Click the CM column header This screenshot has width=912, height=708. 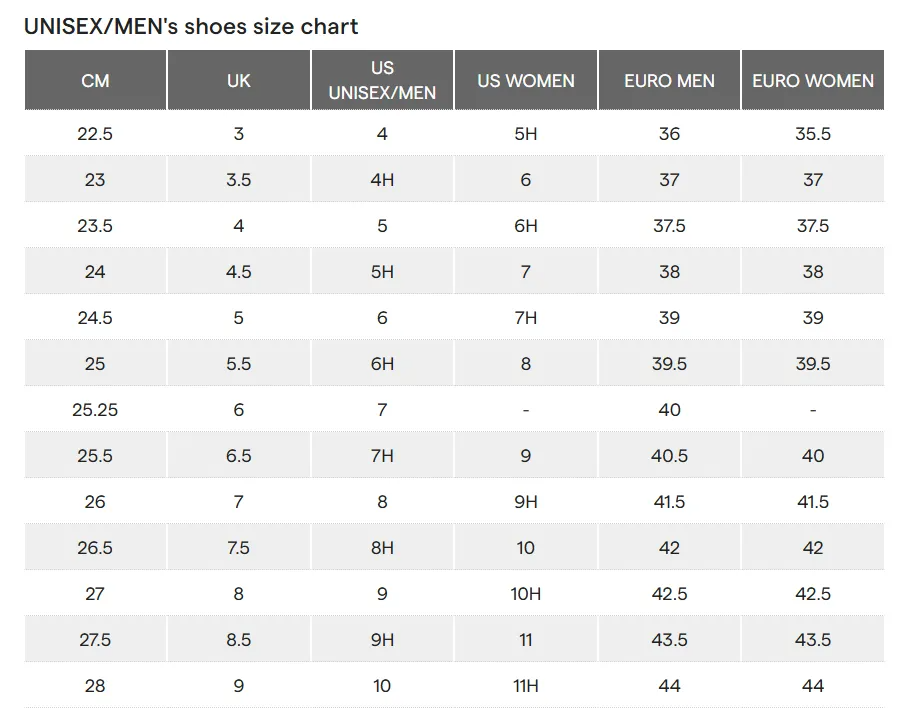(95, 80)
